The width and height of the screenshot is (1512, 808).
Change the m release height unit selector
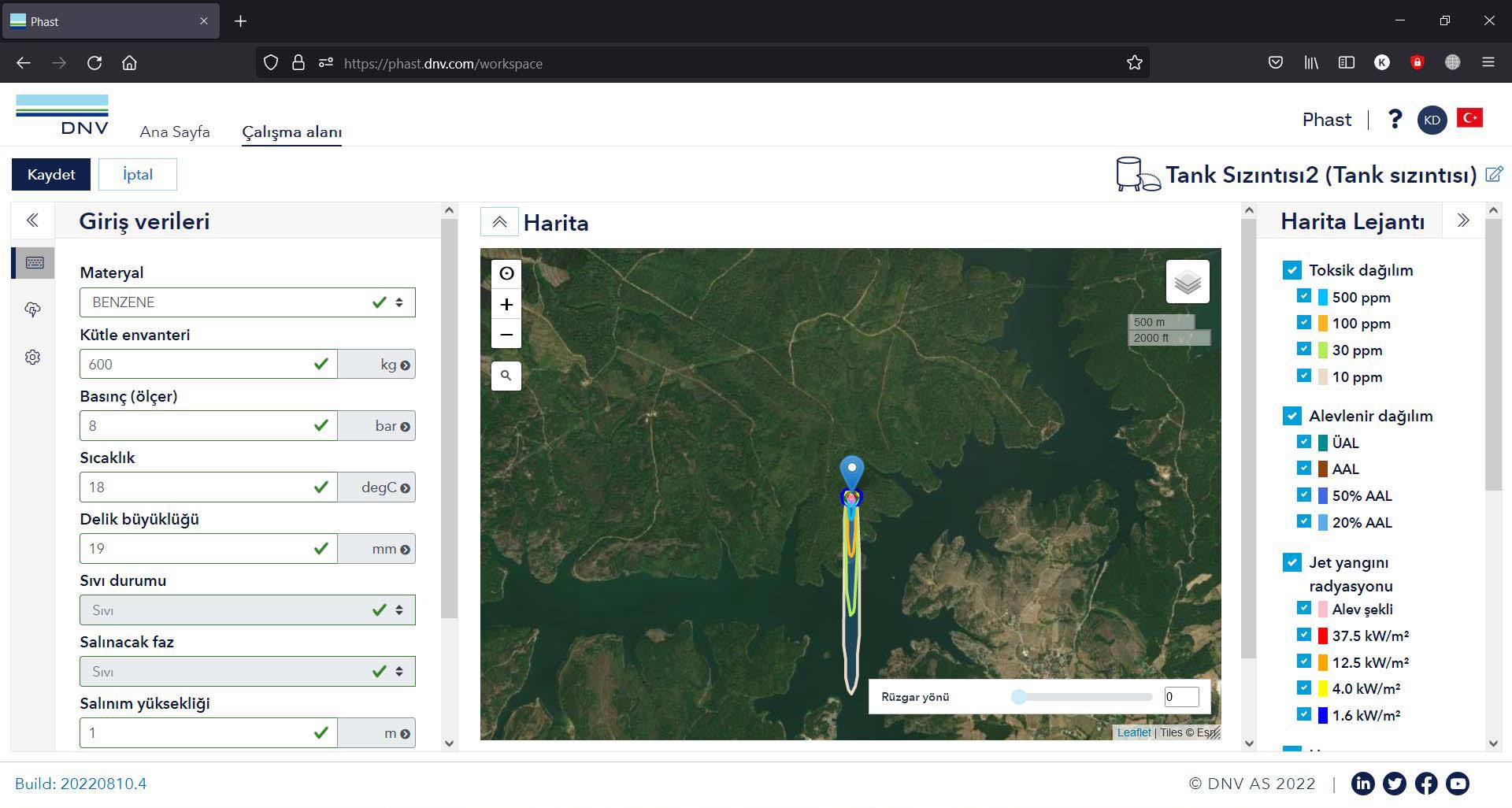point(377,733)
